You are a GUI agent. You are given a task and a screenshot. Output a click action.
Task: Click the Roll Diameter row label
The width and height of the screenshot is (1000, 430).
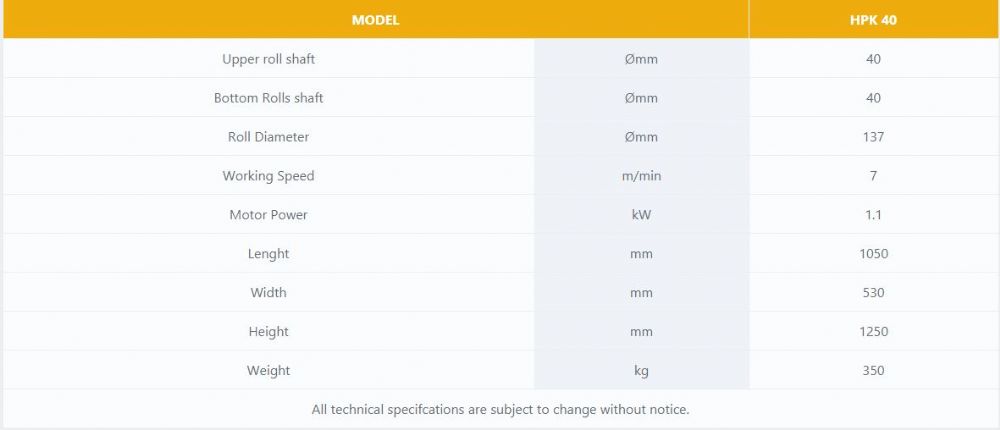[x=268, y=137]
